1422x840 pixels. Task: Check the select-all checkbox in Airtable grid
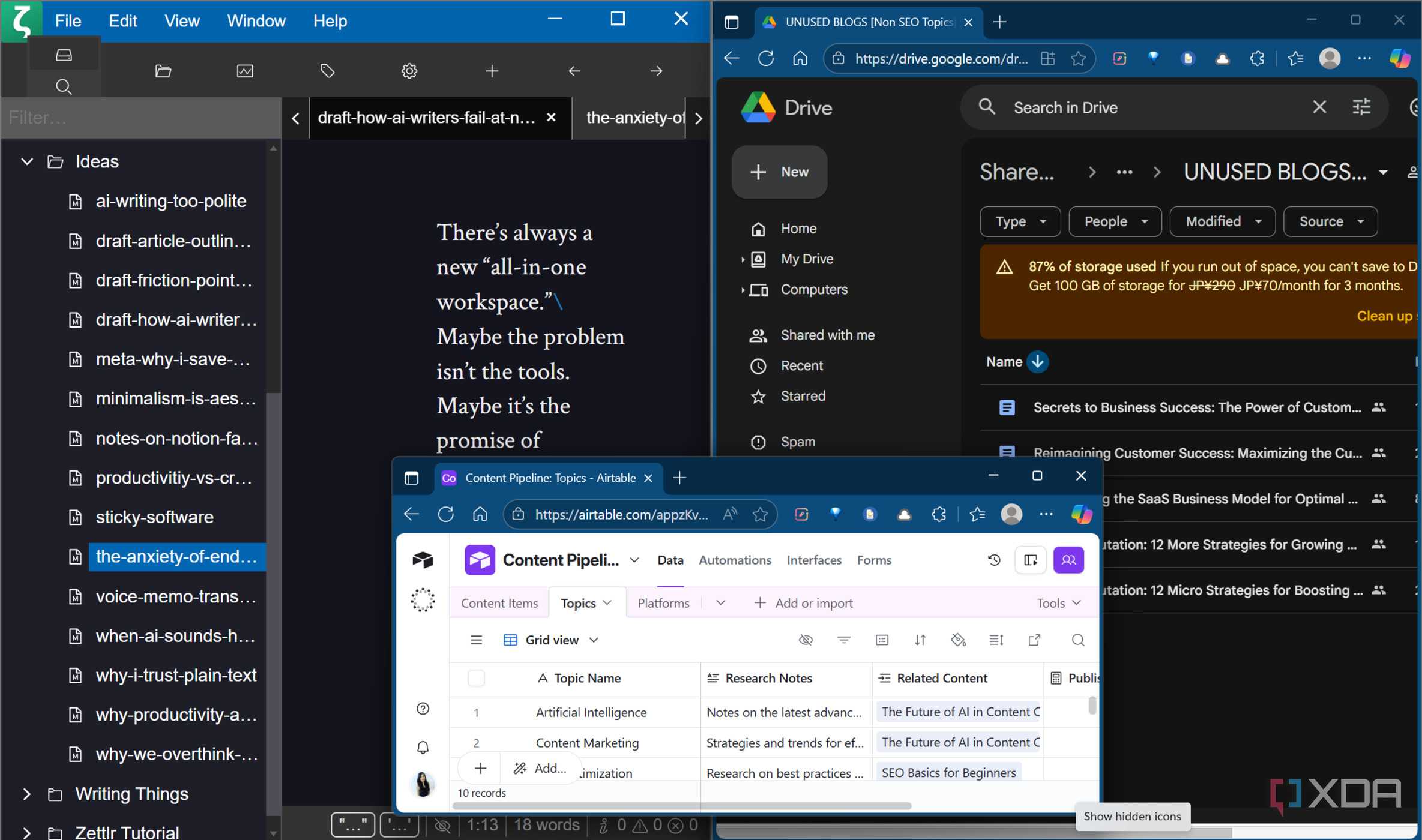tap(476, 678)
